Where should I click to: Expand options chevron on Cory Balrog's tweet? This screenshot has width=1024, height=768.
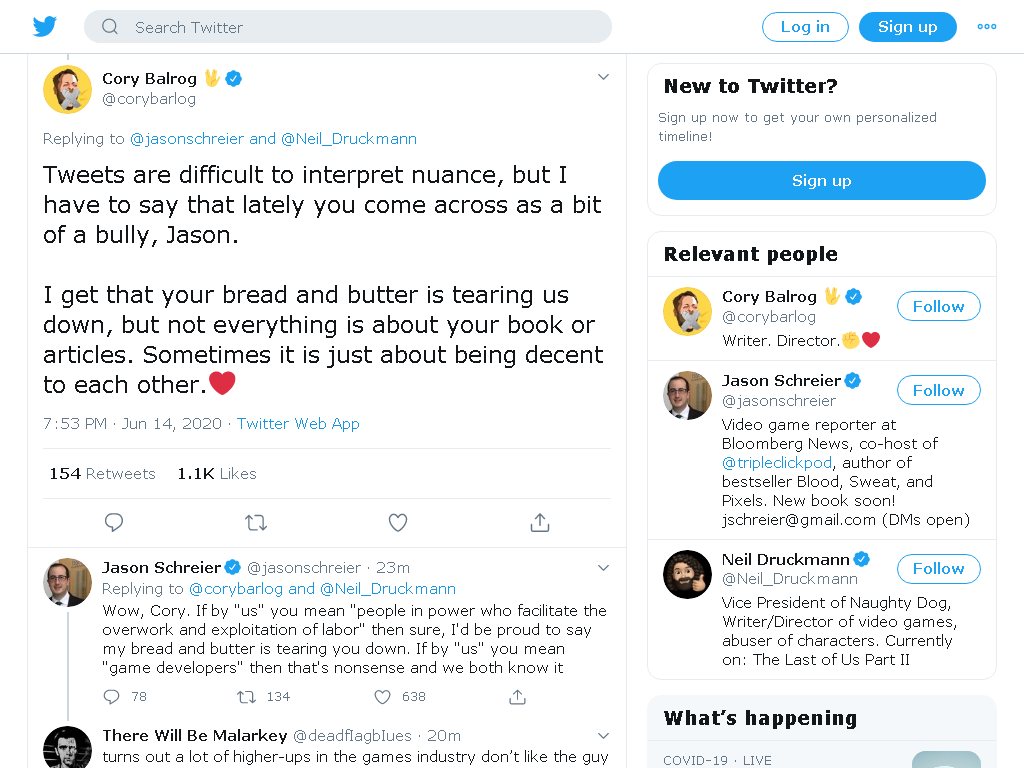(x=603, y=77)
